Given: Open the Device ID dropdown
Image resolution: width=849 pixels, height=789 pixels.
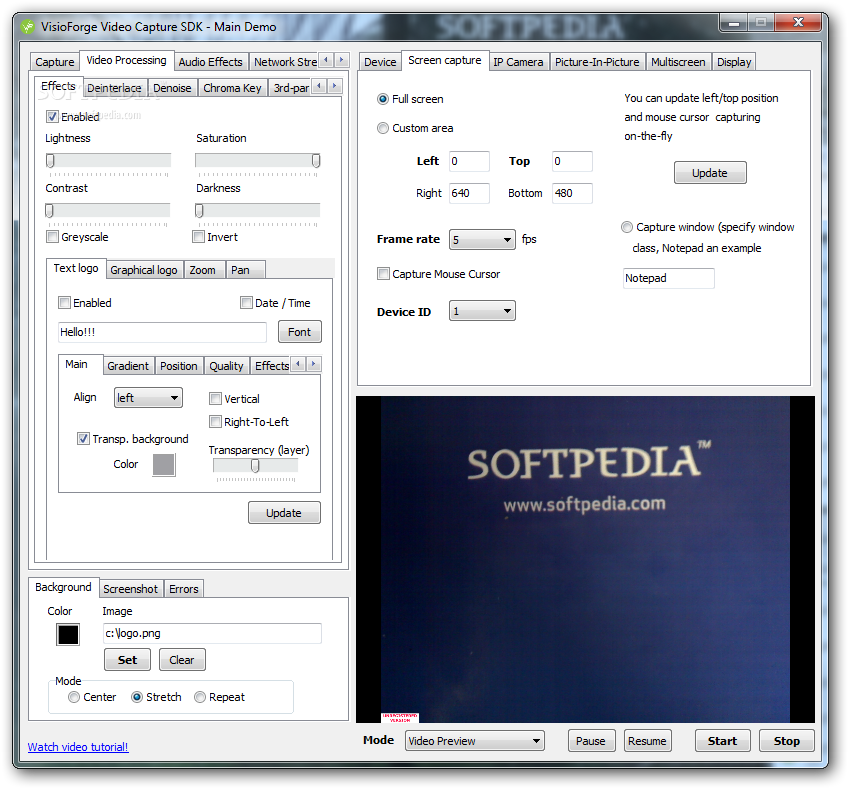Looking at the screenshot, I should tap(482, 311).
